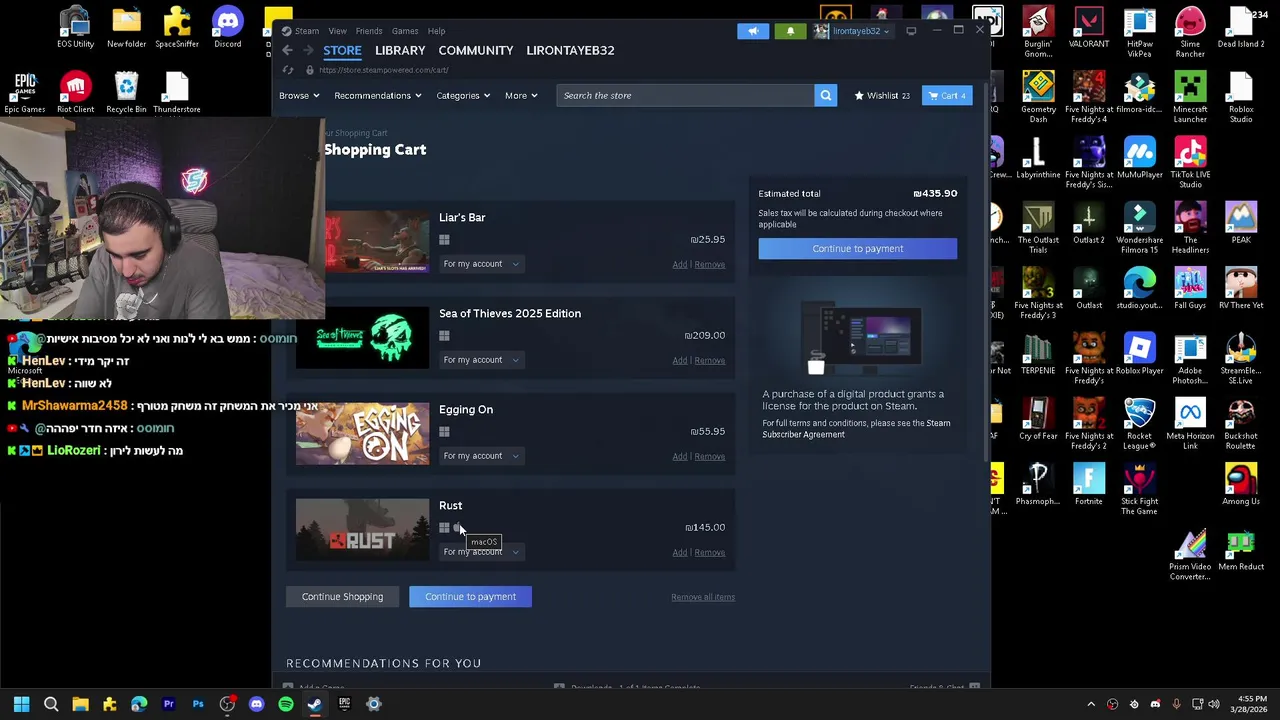Click Continue to payment below cart items
1280x720 pixels.
(x=470, y=597)
